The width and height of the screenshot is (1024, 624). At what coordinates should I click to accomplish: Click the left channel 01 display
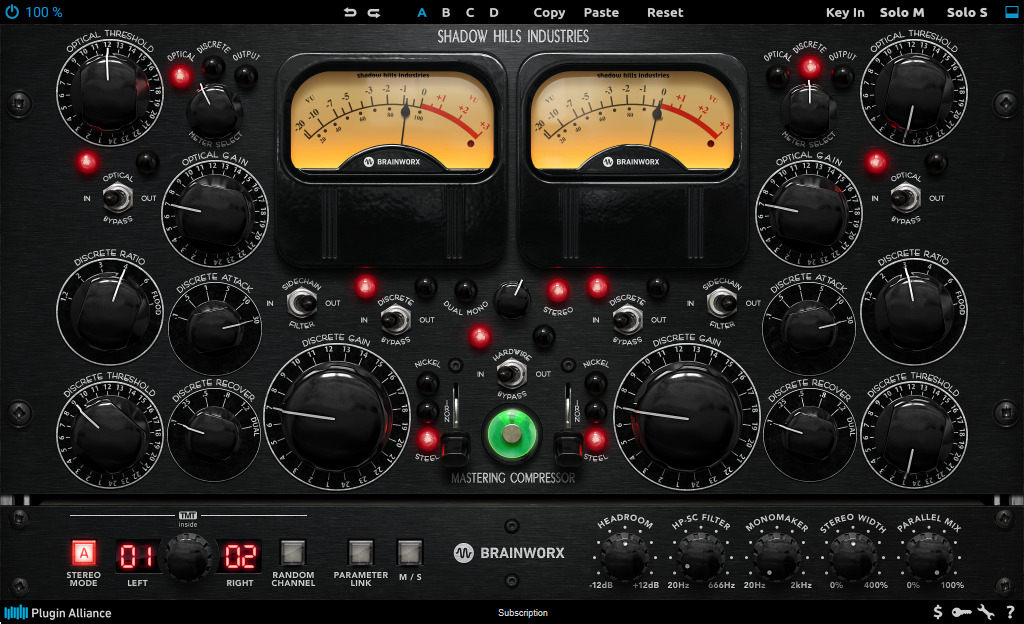coord(136,556)
